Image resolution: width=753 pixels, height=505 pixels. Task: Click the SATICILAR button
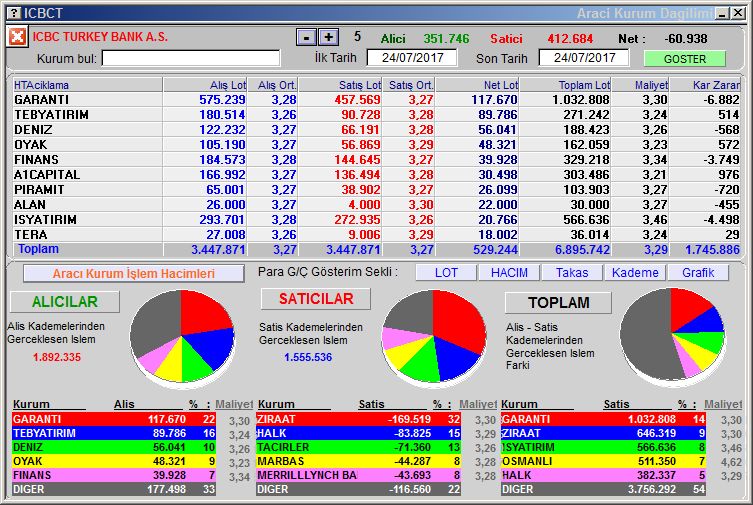coord(316,299)
